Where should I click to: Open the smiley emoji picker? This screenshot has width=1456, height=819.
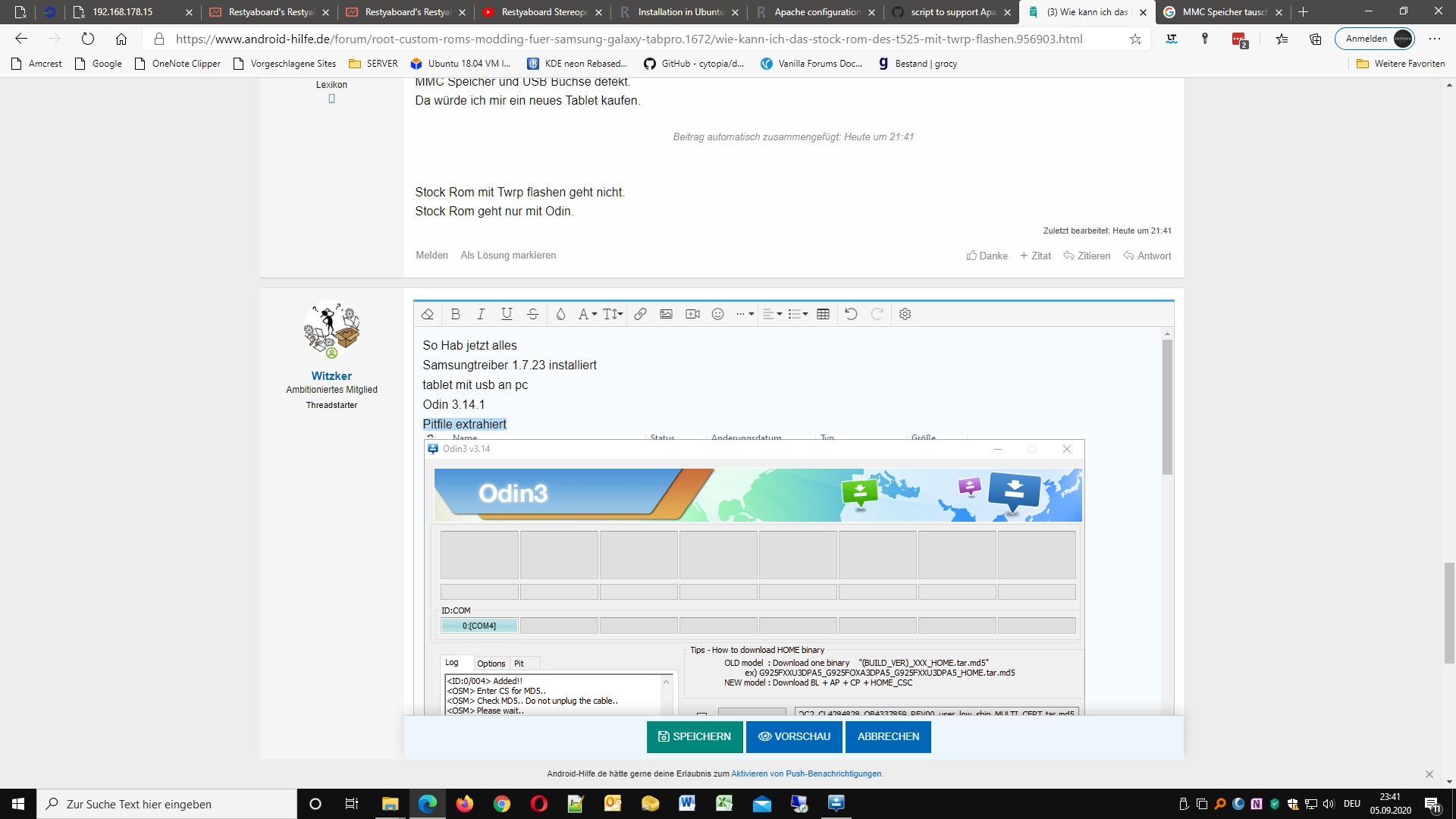coord(717,314)
